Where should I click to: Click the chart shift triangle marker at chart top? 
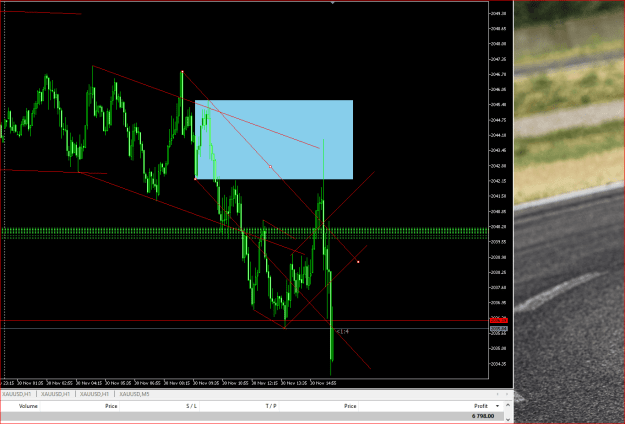pos(332,2)
